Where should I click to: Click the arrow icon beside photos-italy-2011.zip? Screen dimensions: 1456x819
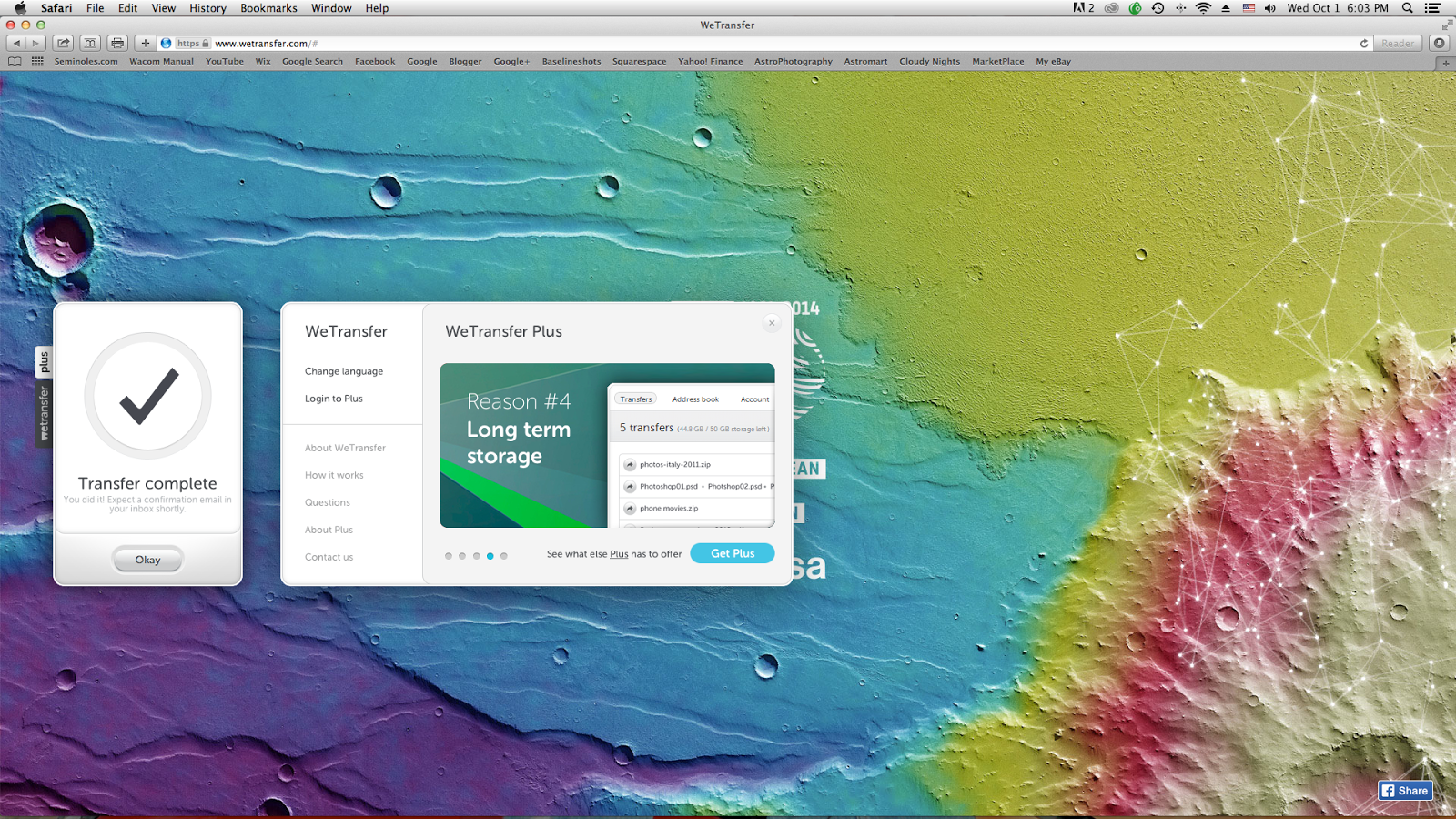point(630,465)
